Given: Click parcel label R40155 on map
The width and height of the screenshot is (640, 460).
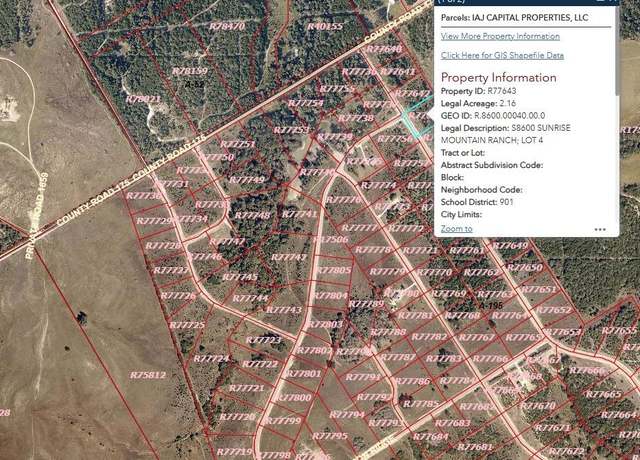Looking at the screenshot, I should [325, 27].
